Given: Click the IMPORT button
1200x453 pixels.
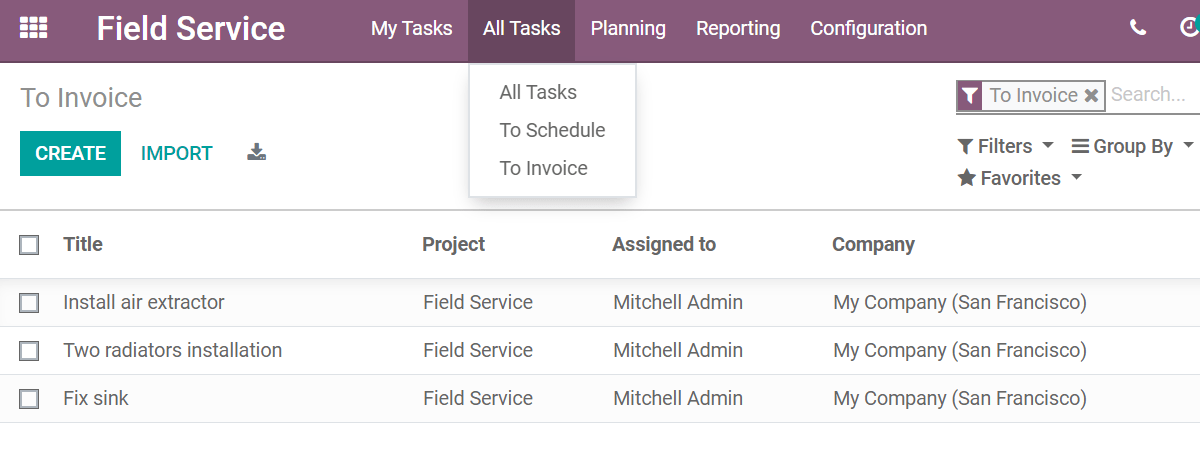Looking at the screenshot, I should (177, 153).
